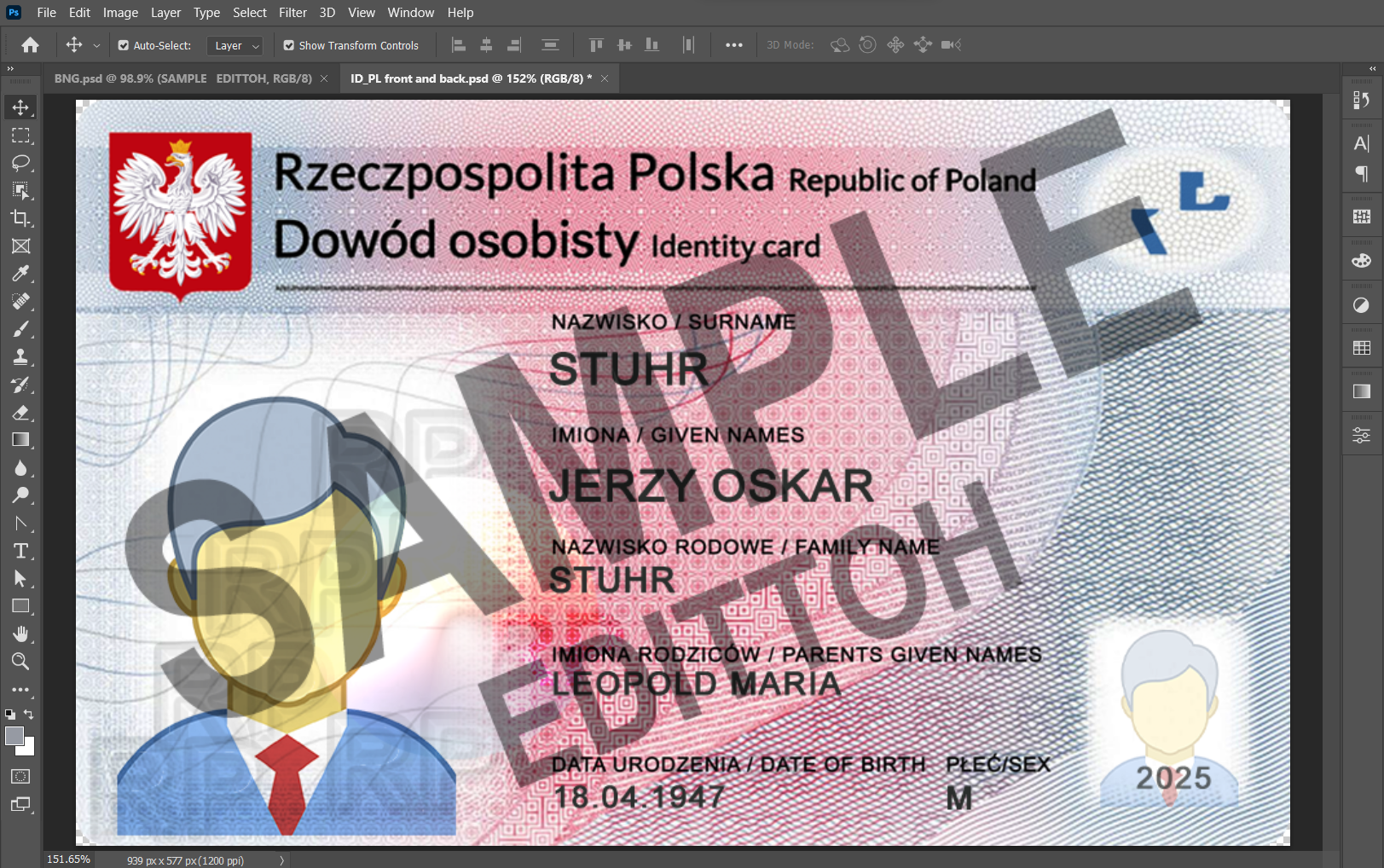This screenshot has width=1384, height=868.
Task: Click the foreground color swatch
Action: (14, 736)
